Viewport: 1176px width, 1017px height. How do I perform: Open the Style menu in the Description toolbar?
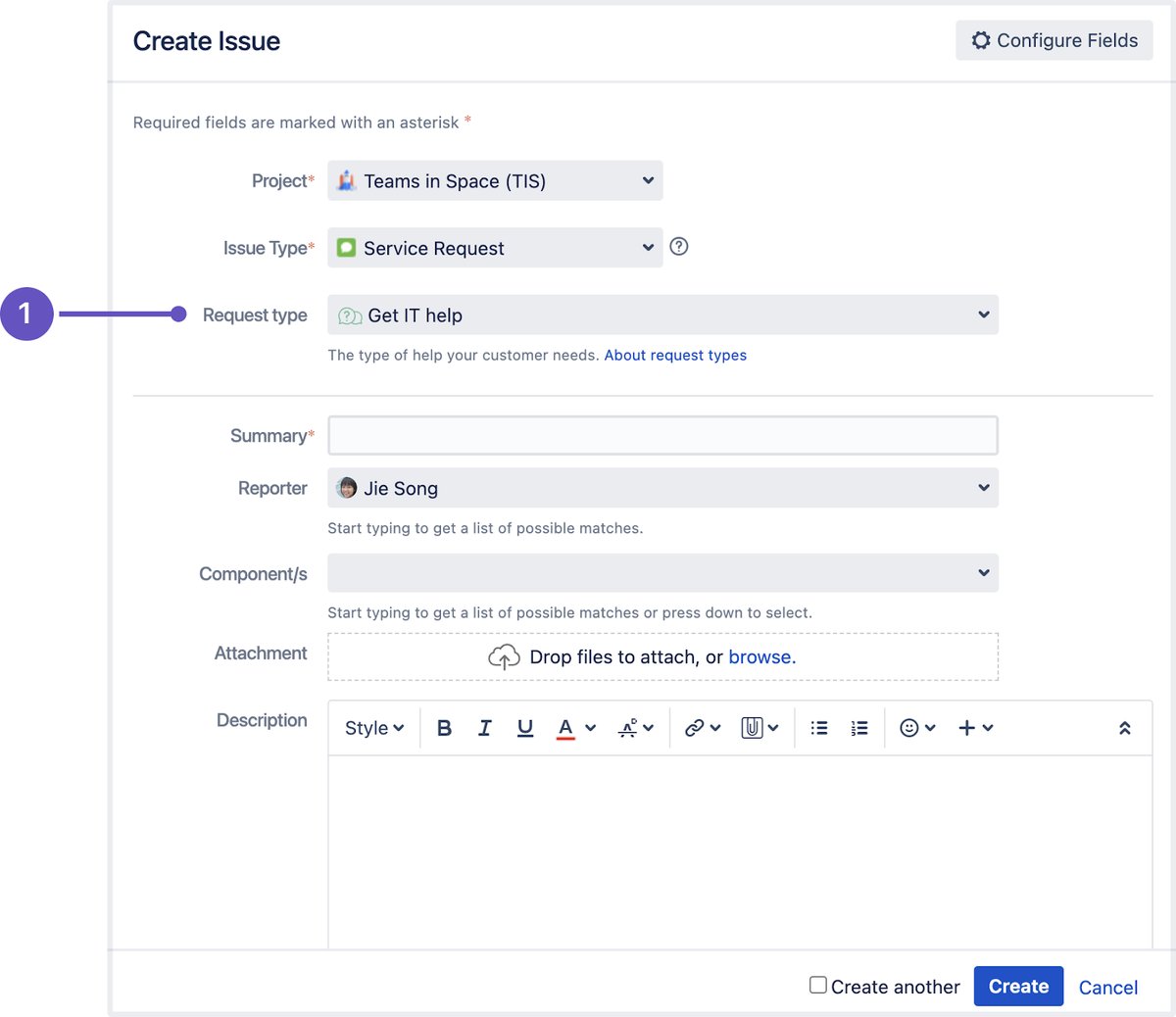tap(373, 727)
